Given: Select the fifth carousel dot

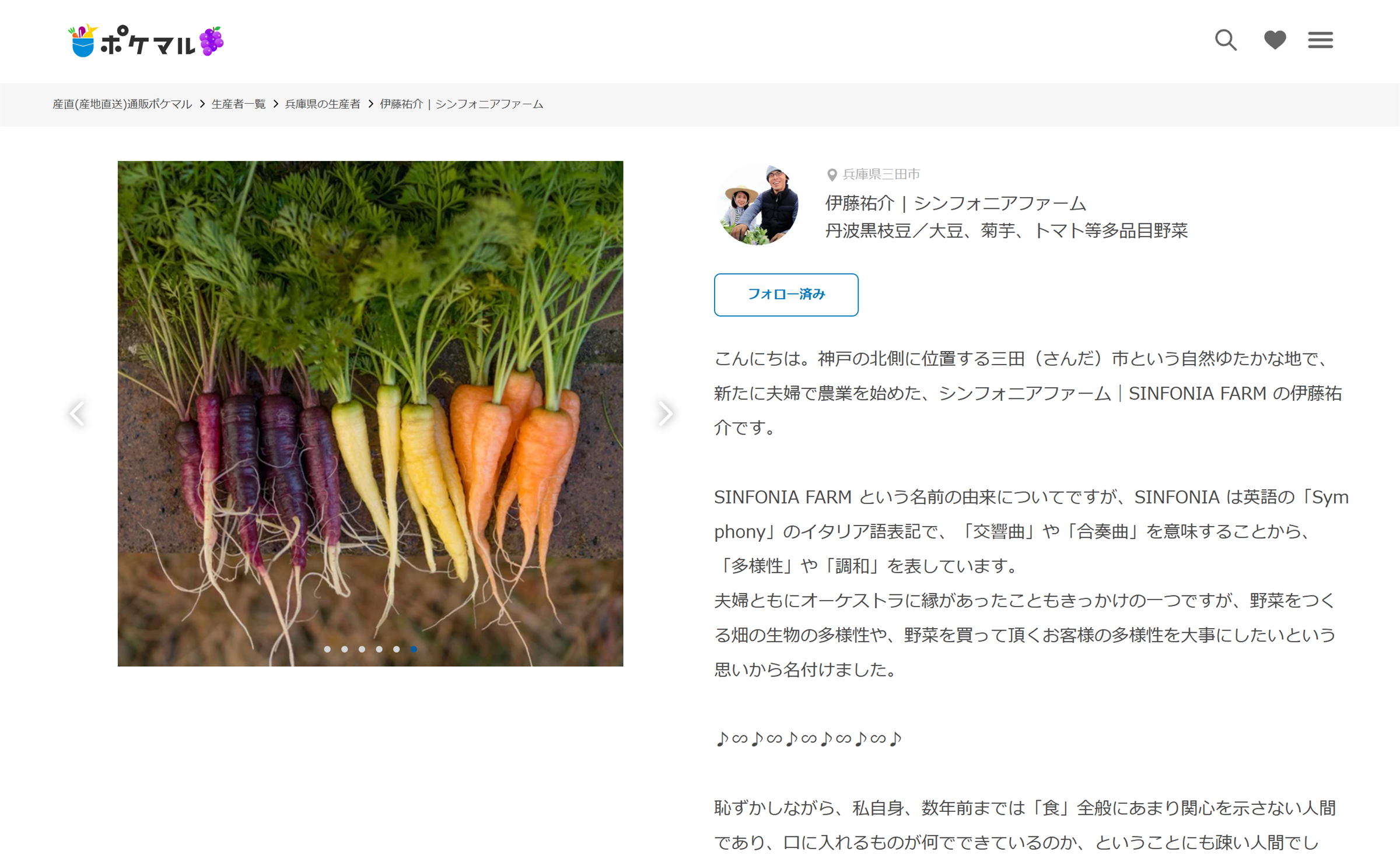Looking at the screenshot, I should 396,649.
